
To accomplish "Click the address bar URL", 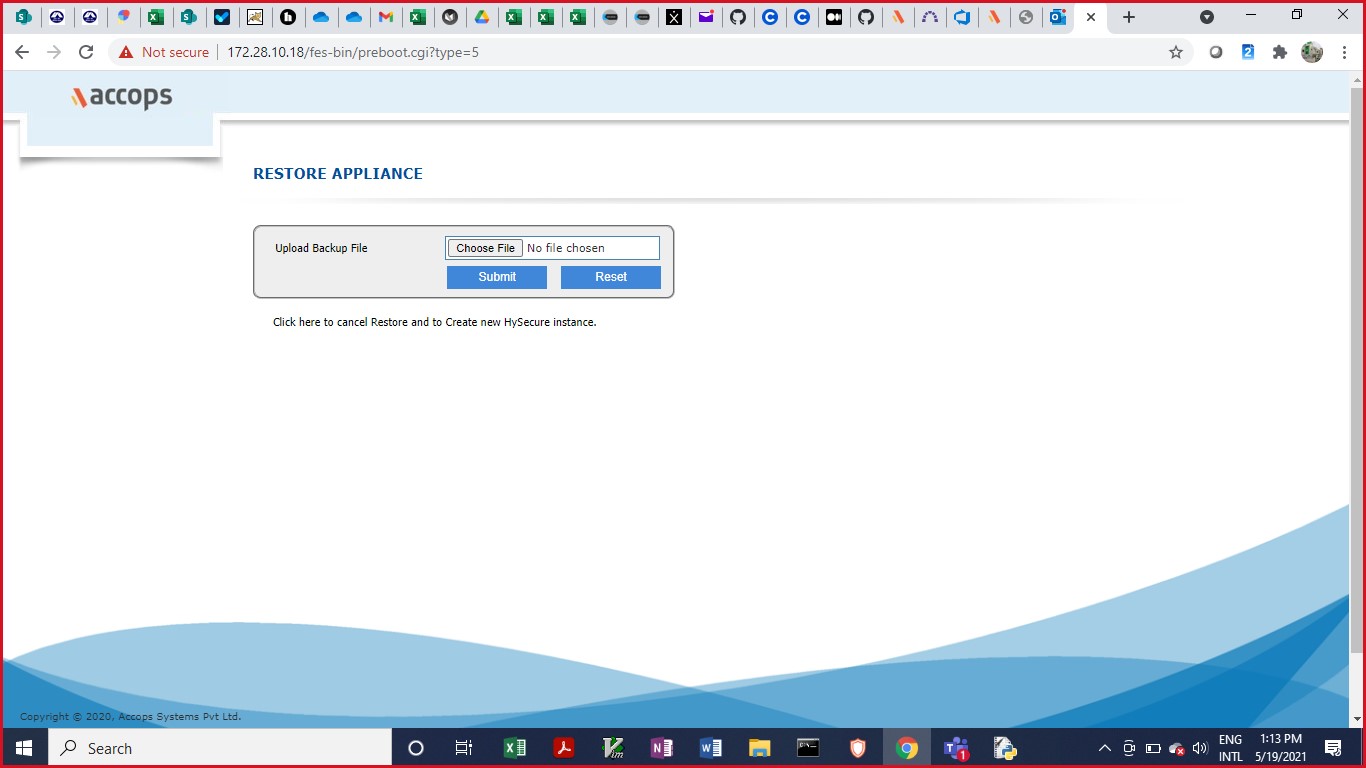I will [353, 52].
